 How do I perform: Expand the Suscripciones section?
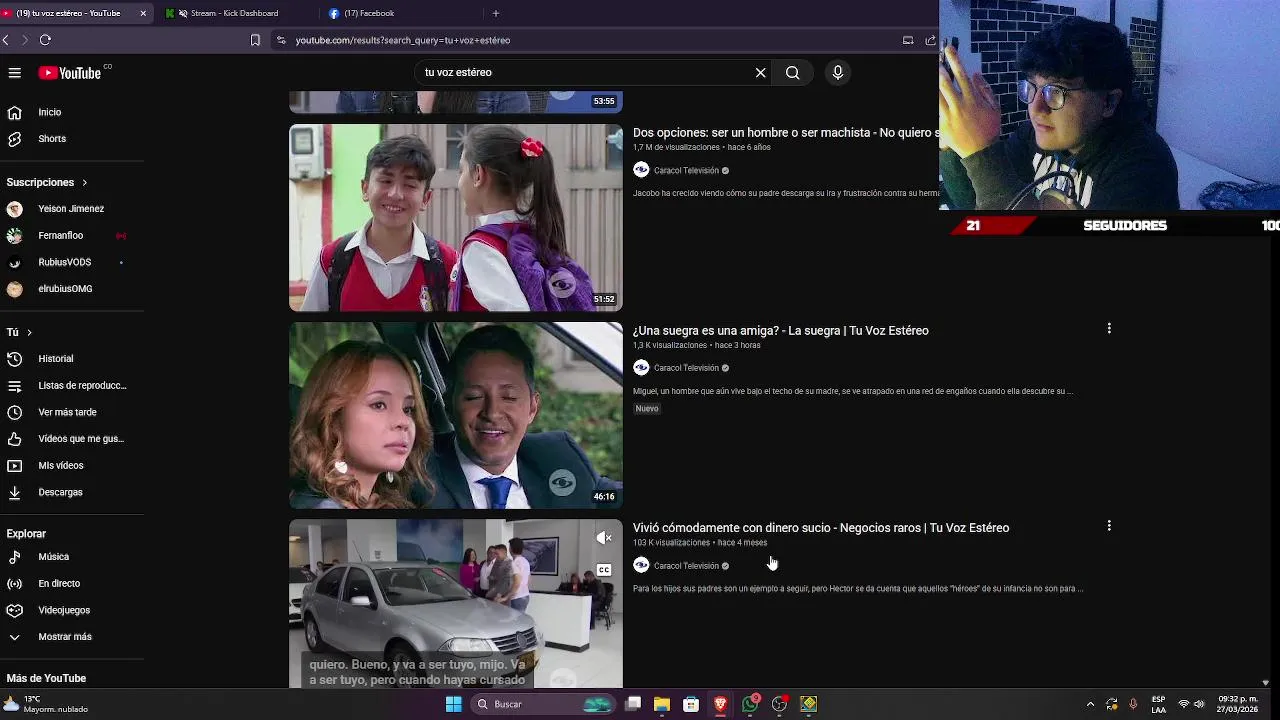click(x=47, y=182)
